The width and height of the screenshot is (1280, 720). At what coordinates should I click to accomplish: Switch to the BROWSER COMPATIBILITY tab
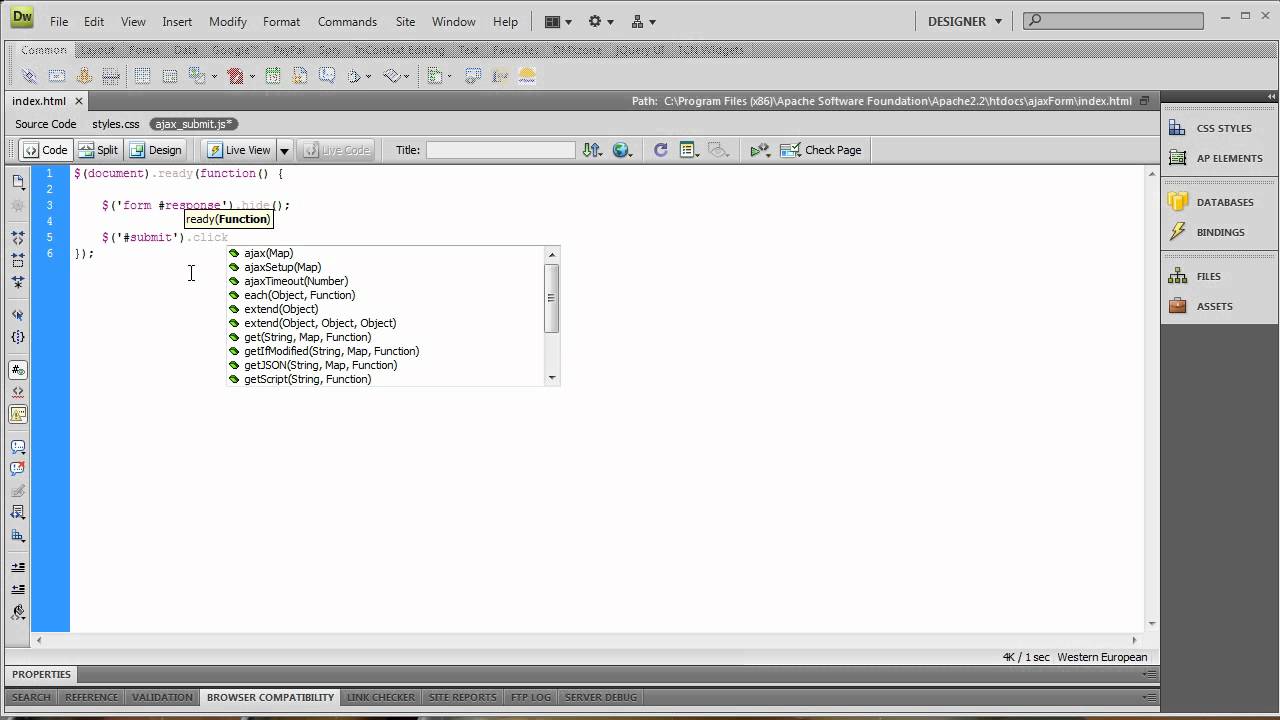[270, 697]
